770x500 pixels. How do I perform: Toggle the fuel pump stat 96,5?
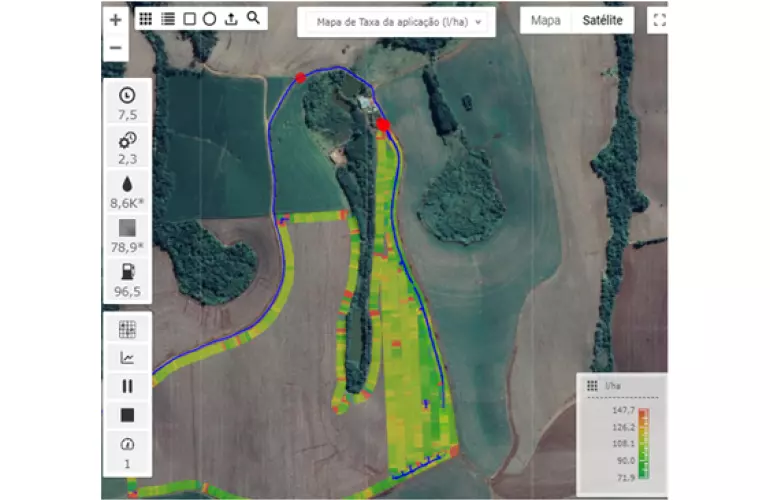pos(127,279)
